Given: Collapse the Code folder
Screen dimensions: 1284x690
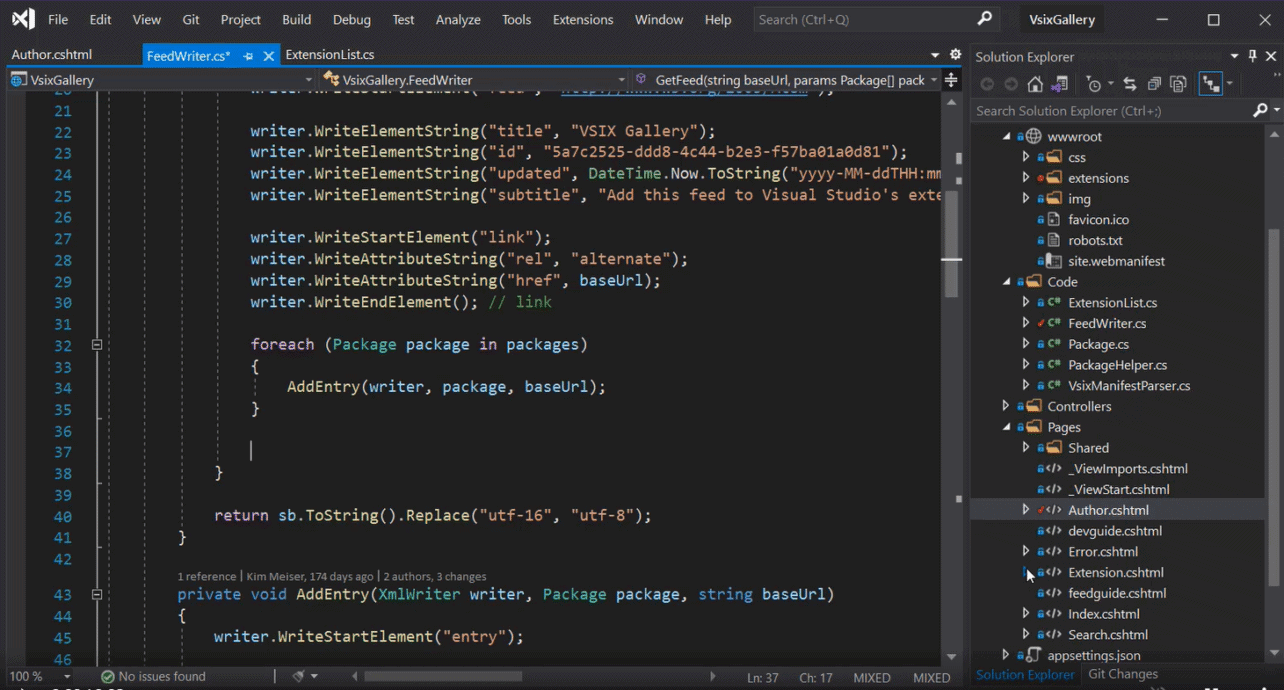Looking at the screenshot, I should tap(1007, 282).
